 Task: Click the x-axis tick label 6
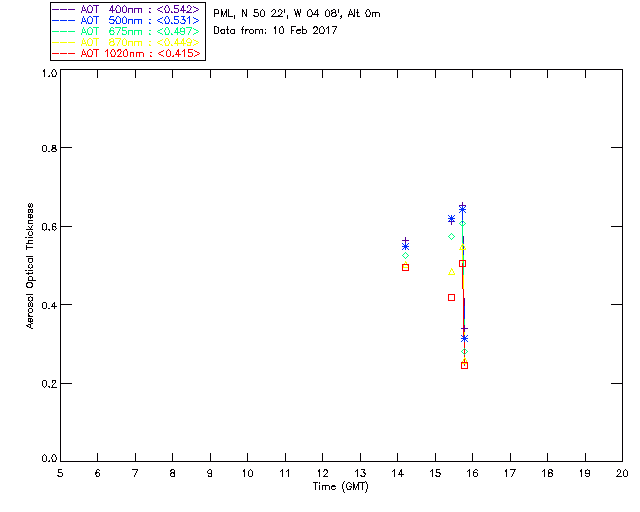pos(98,473)
